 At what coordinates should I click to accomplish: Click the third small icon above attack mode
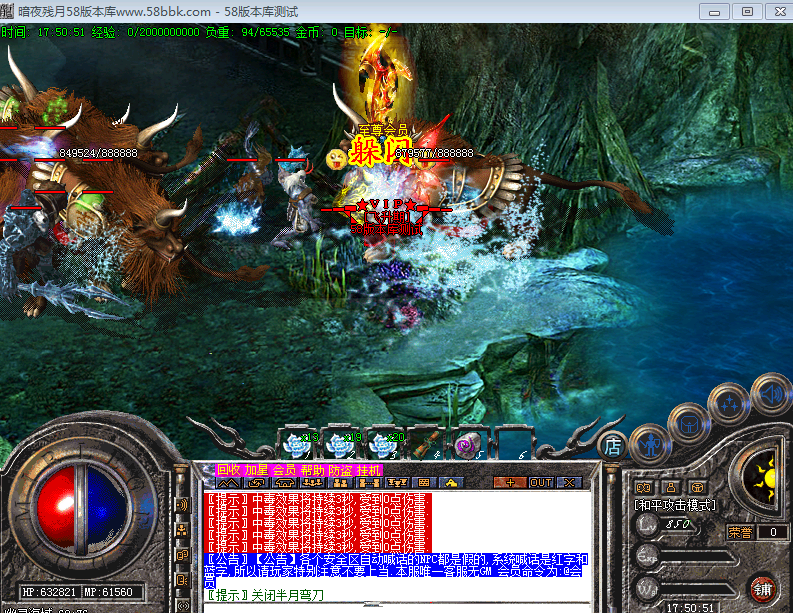(x=697, y=488)
